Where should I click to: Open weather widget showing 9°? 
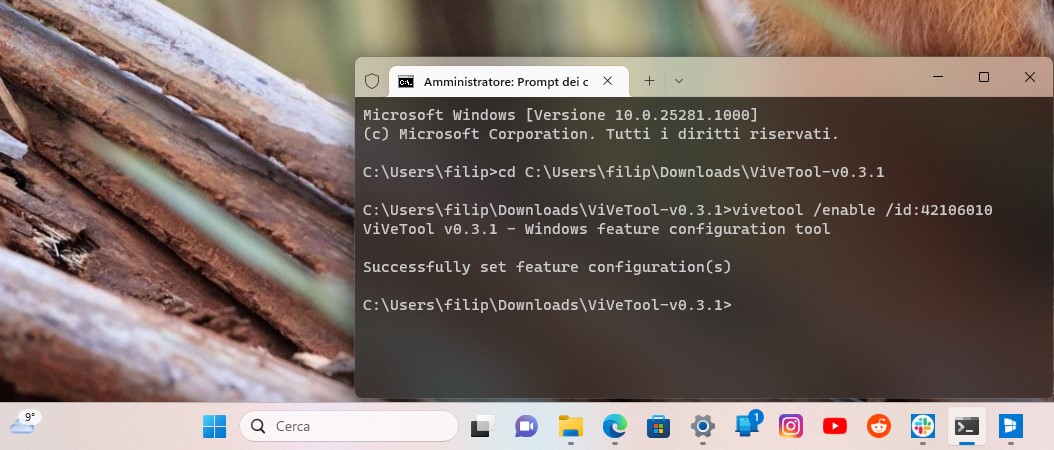tap(26, 422)
